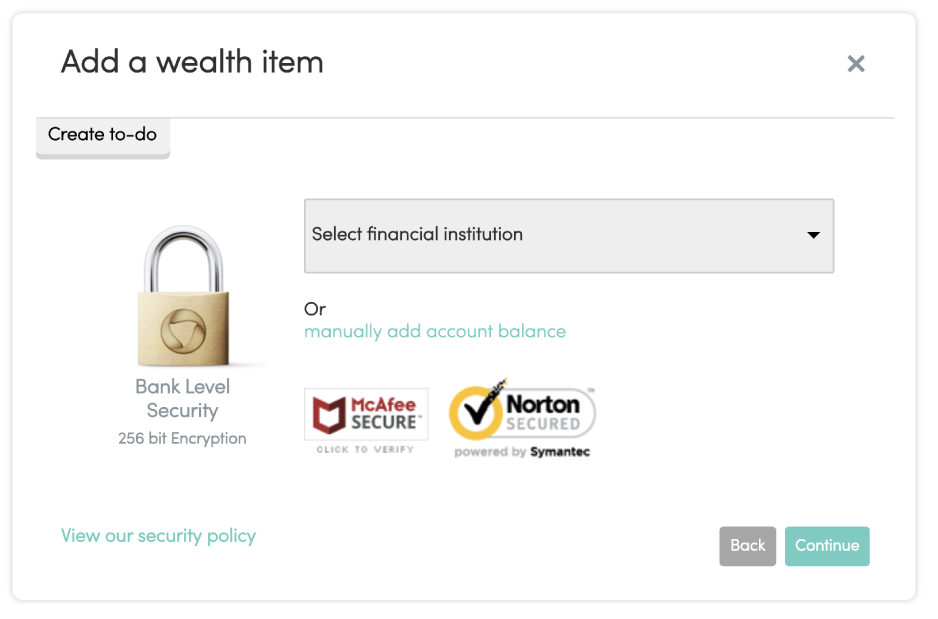This screenshot has width=938, height=619.
Task: Click the powered by Symantec text
Action: tap(522, 452)
